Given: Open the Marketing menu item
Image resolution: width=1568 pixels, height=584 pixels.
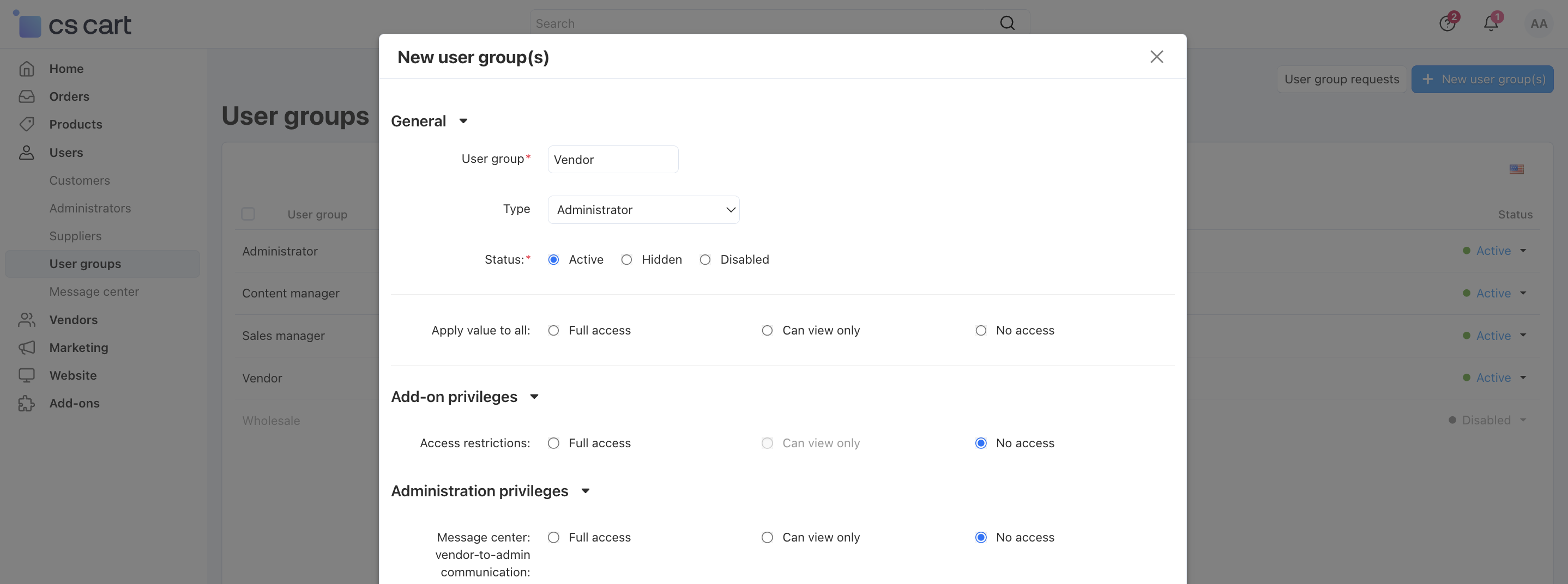Looking at the screenshot, I should (x=79, y=348).
